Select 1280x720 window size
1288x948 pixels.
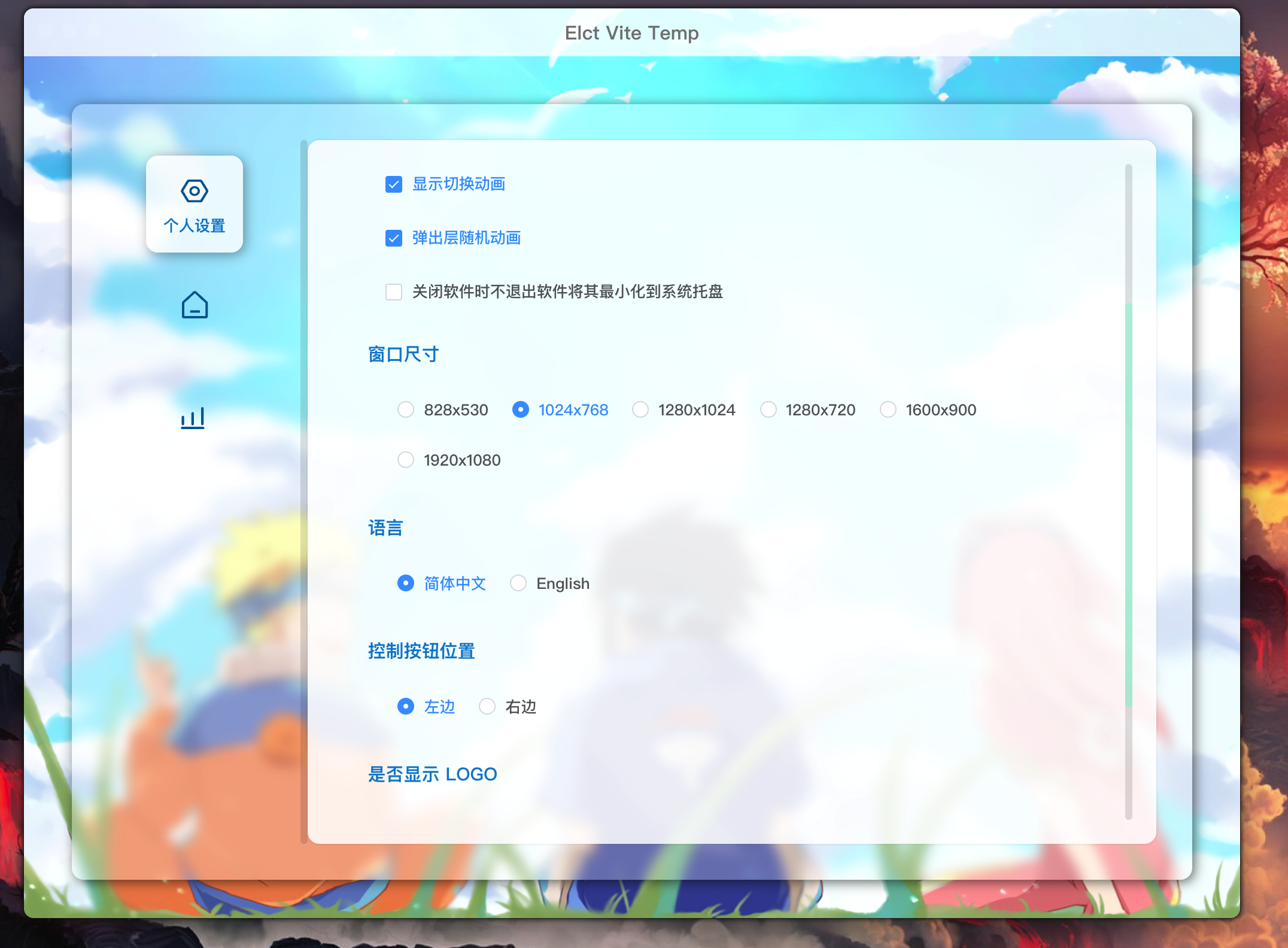point(768,409)
